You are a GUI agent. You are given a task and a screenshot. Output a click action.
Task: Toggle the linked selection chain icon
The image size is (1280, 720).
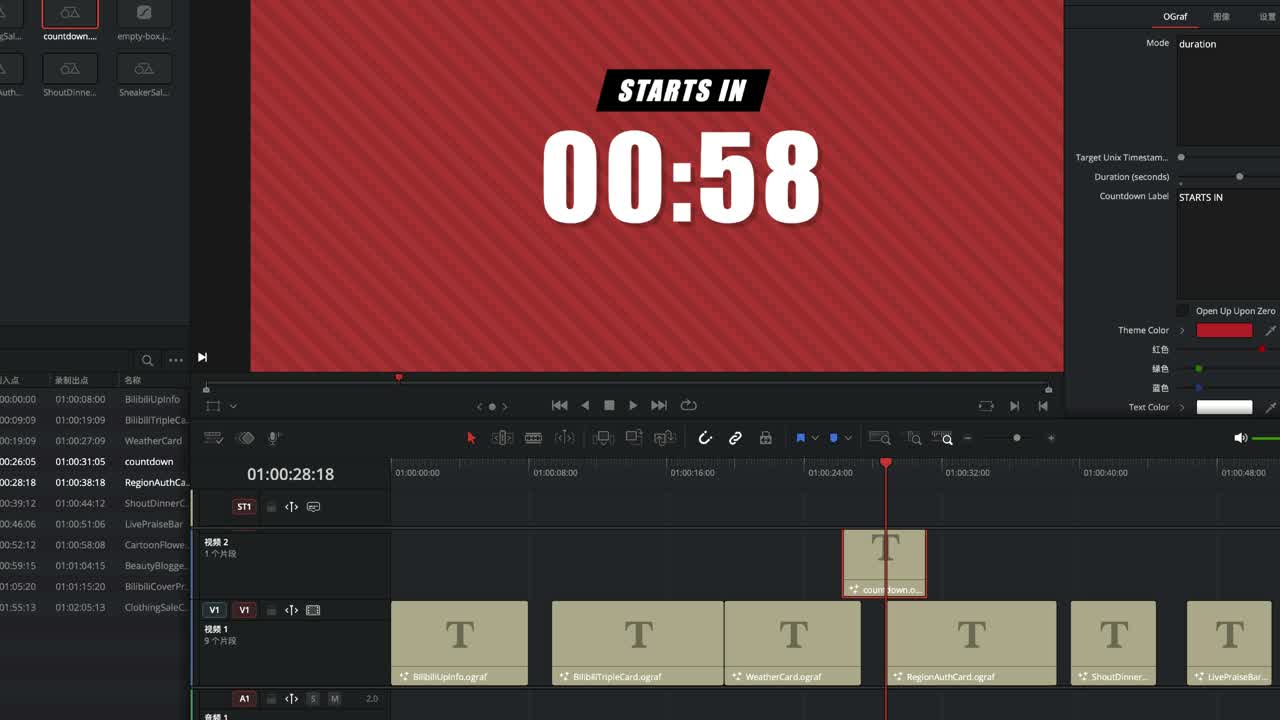pyautogui.click(x=735, y=438)
